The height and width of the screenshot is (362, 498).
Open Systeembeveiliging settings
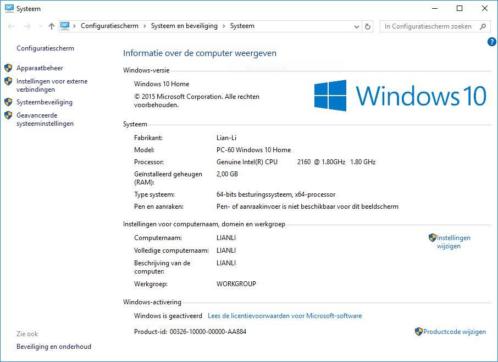44,102
